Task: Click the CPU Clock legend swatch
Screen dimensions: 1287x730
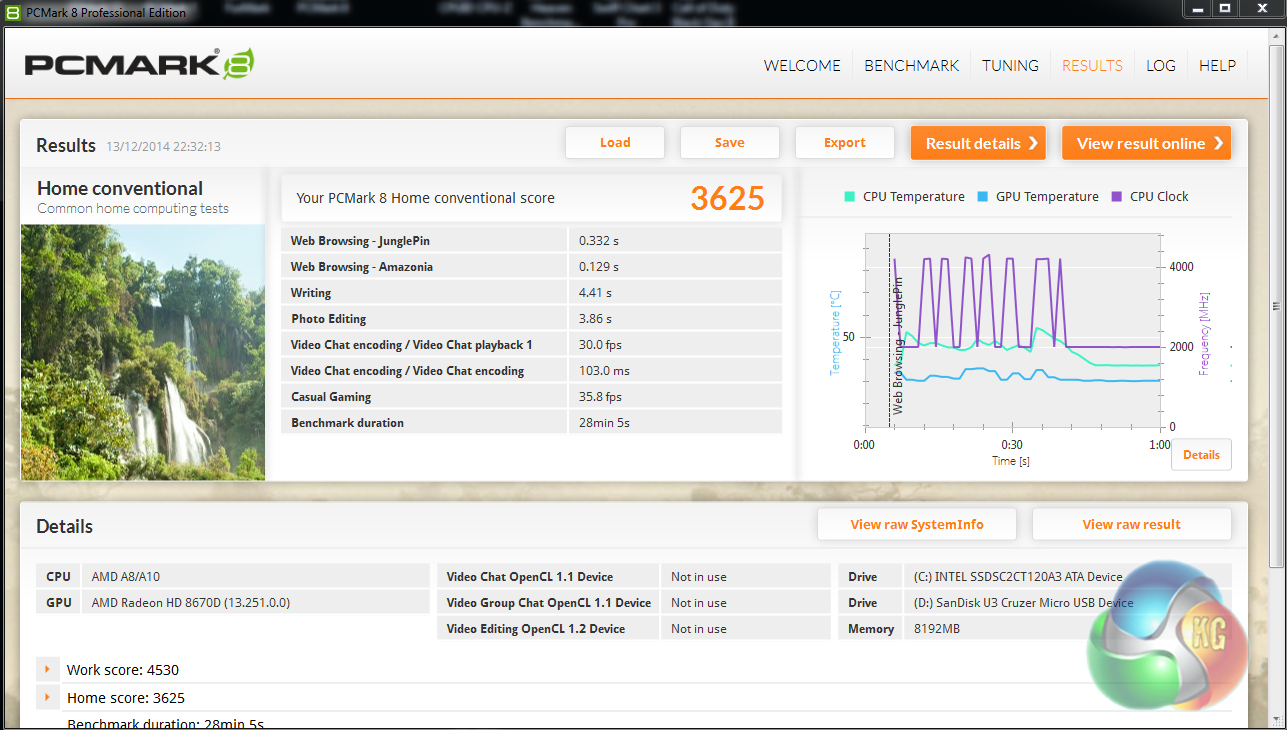Action: tap(1117, 197)
